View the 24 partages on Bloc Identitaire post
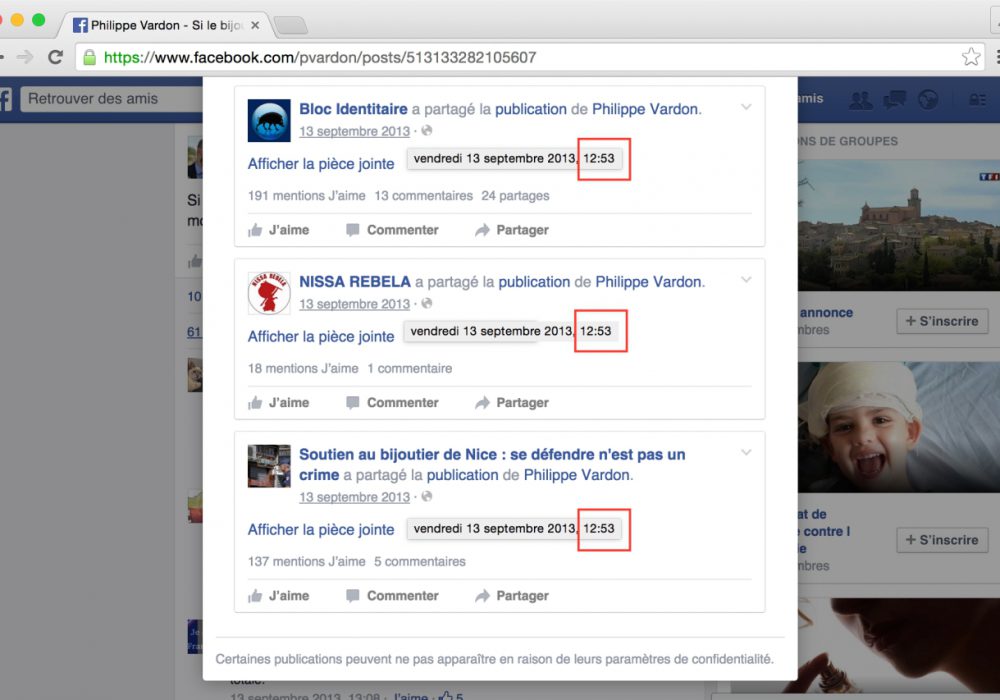Viewport: 1000px width, 700px height. pos(515,196)
